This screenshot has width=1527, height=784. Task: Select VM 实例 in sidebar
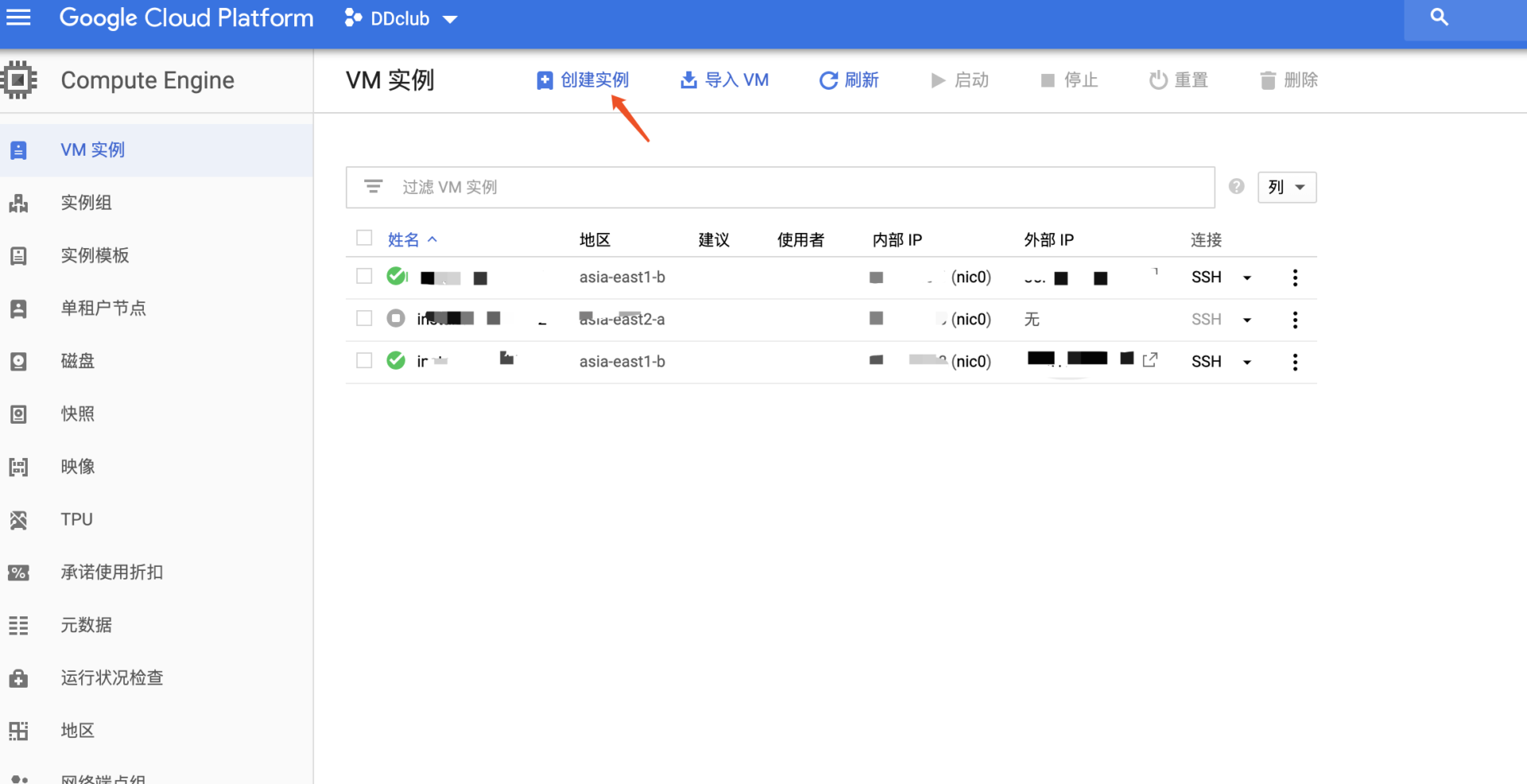(x=156, y=149)
